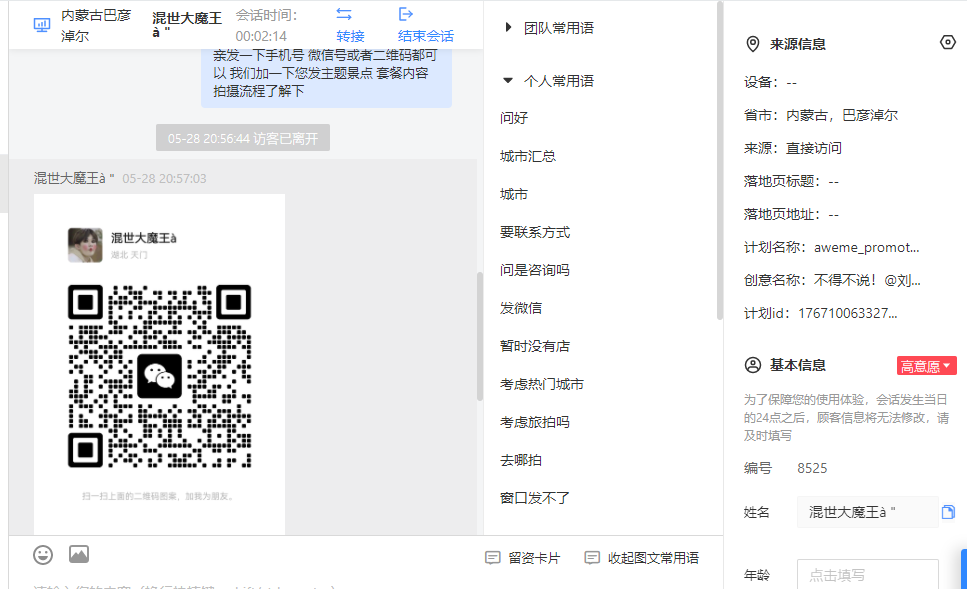Click the 留资卡片 card icon

493,558
